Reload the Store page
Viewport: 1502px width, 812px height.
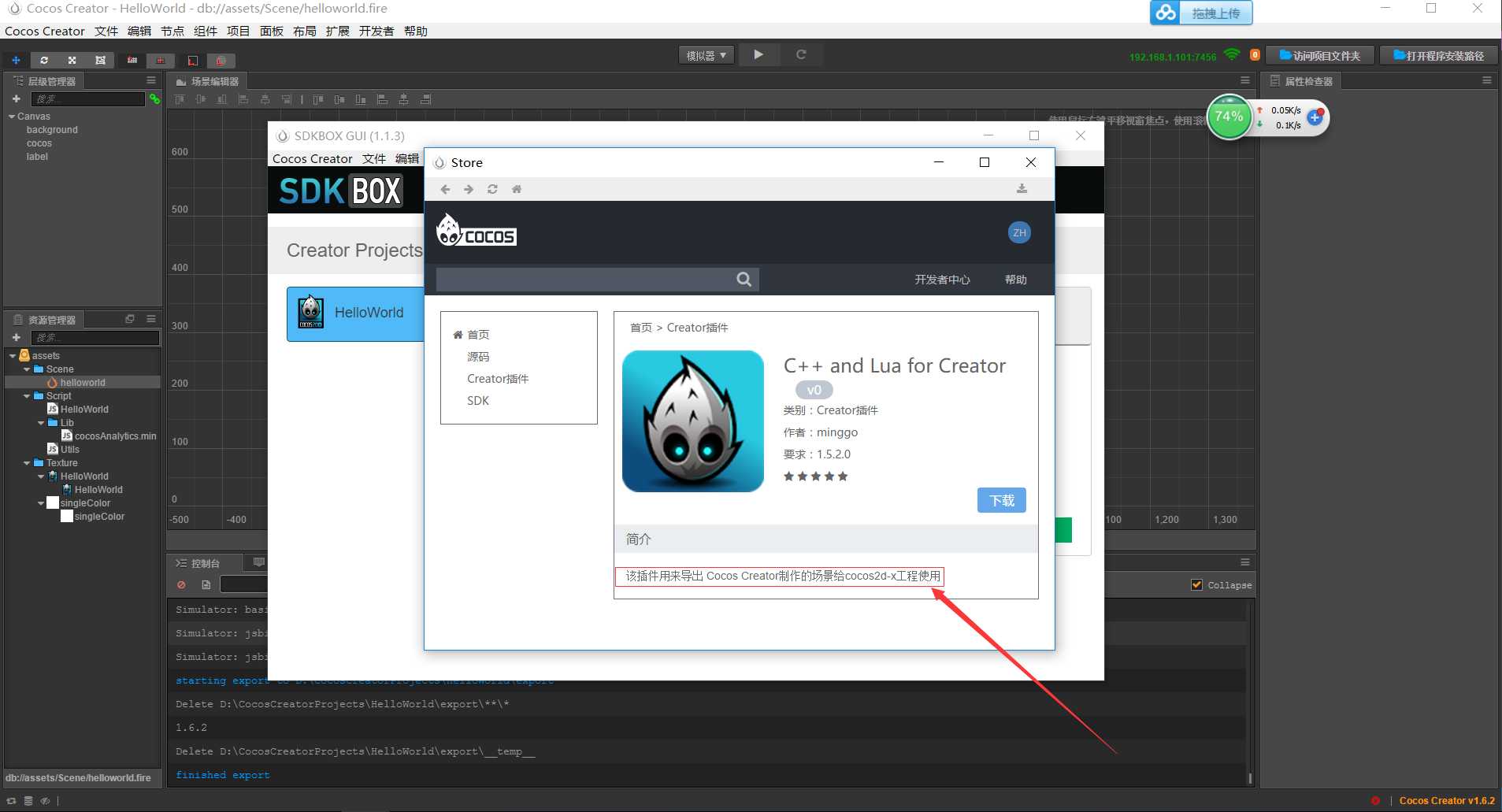492,189
